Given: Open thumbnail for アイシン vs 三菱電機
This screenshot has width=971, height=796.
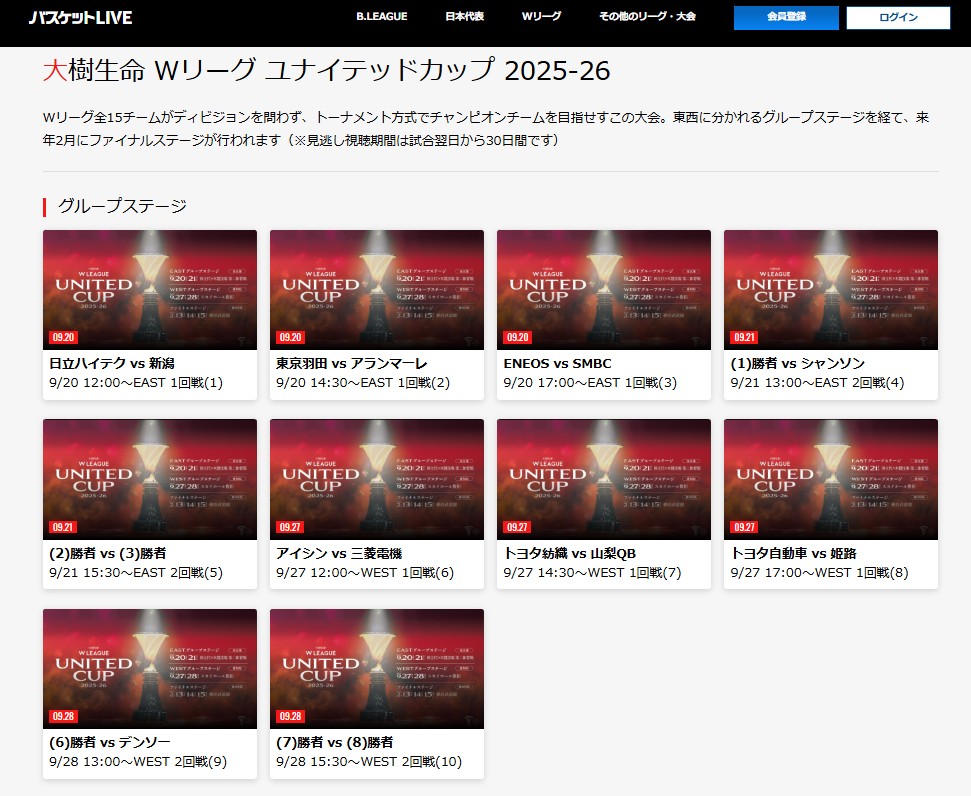Looking at the screenshot, I should tap(377, 479).
